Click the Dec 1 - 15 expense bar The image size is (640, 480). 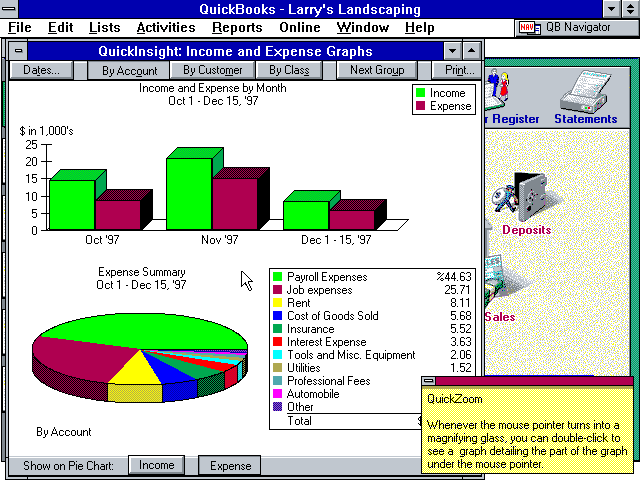click(x=352, y=220)
